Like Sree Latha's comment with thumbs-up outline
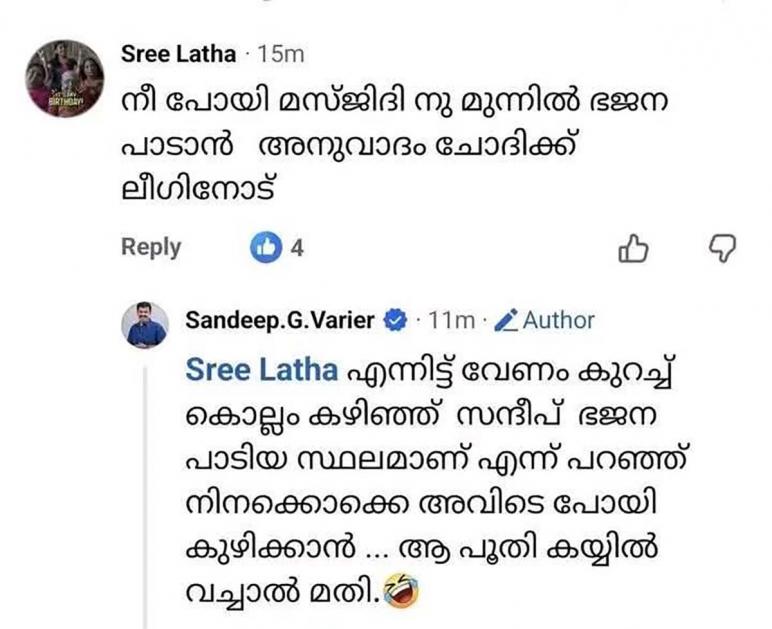772x629 pixels. (633, 249)
